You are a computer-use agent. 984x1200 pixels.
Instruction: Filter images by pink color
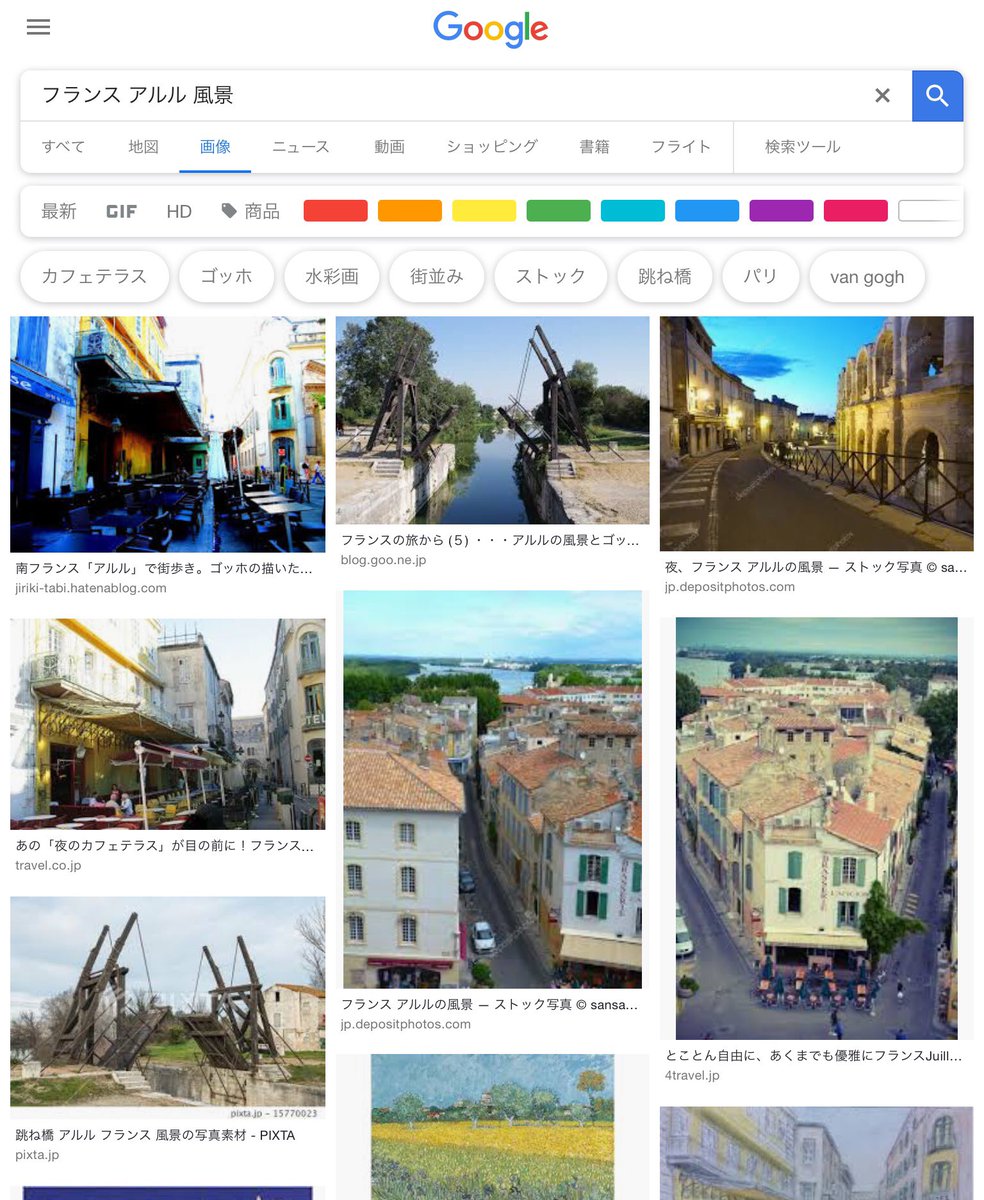coord(855,211)
